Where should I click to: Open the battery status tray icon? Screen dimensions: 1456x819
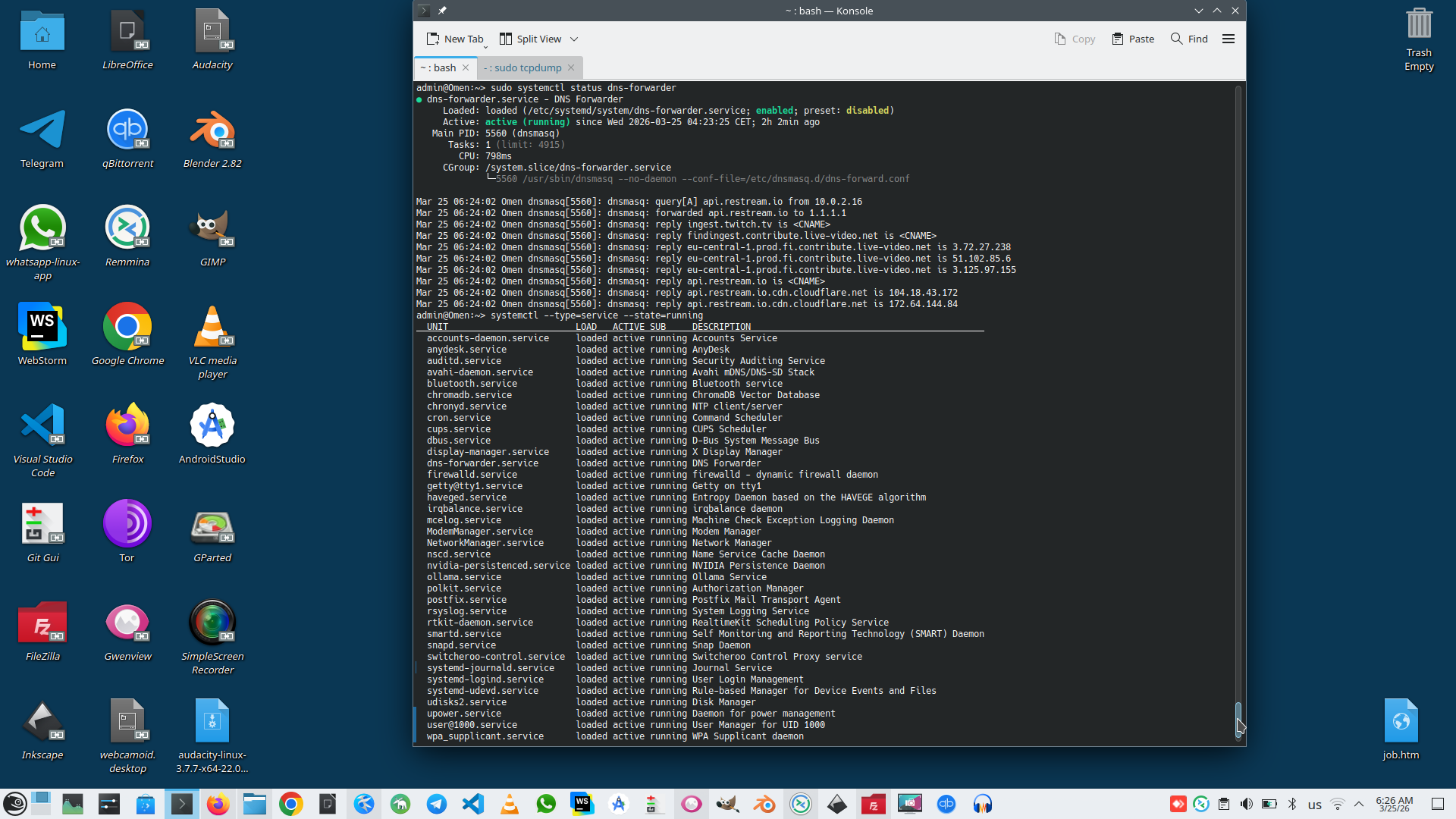[x=1269, y=804]
